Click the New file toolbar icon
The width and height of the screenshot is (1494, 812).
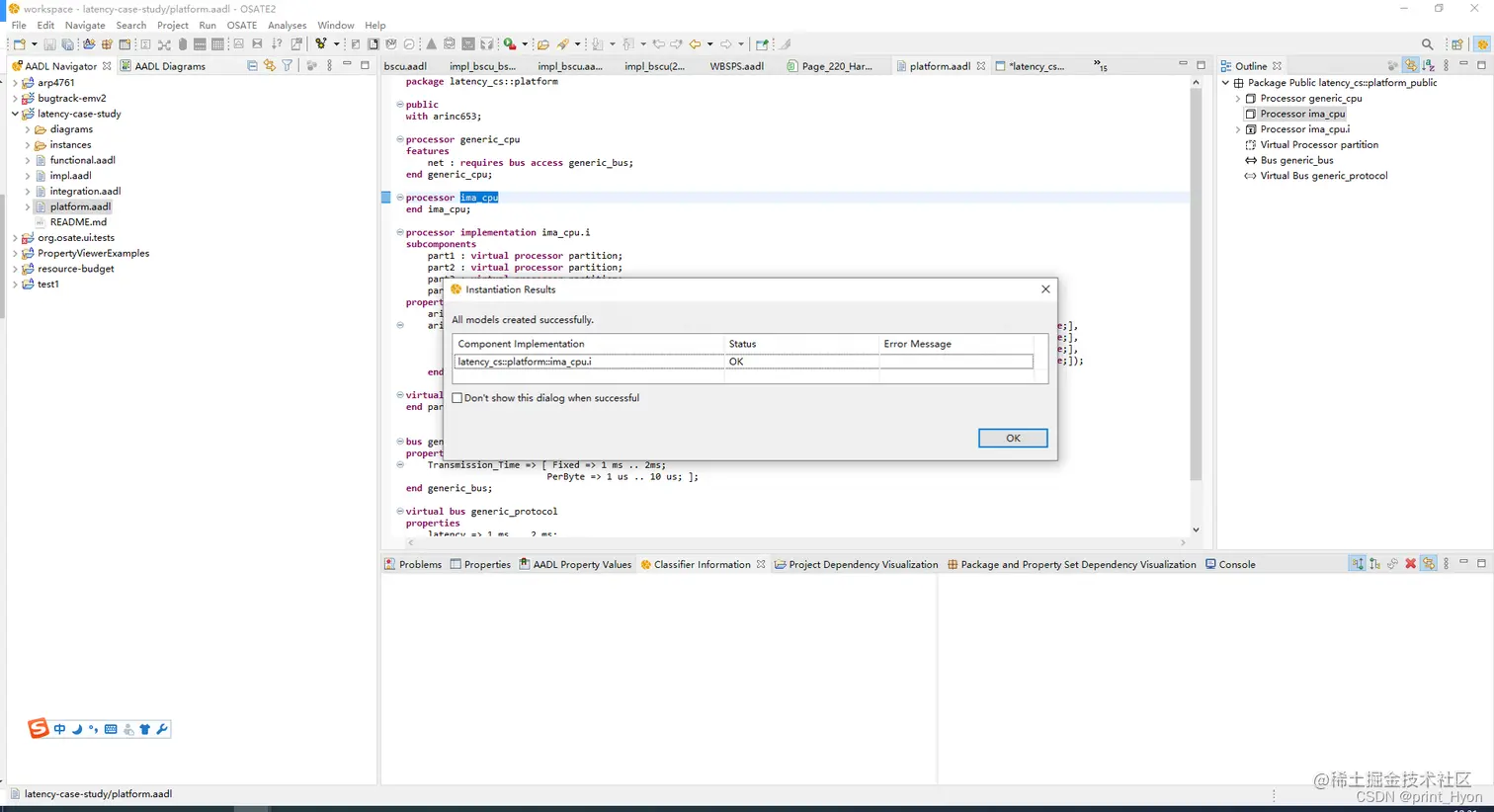tap(19, 44)
